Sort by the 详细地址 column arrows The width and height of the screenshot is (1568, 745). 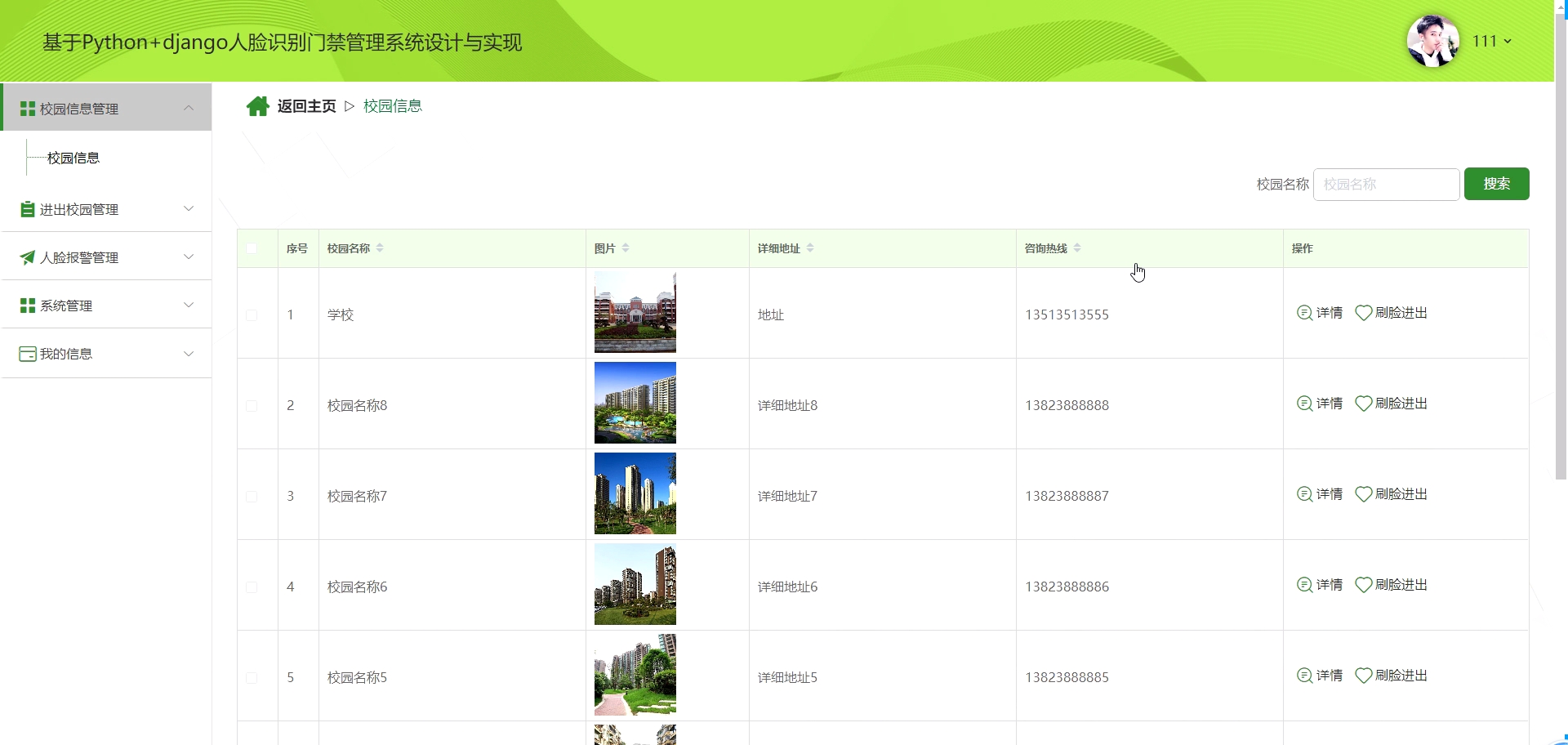[x=810, y=248]
